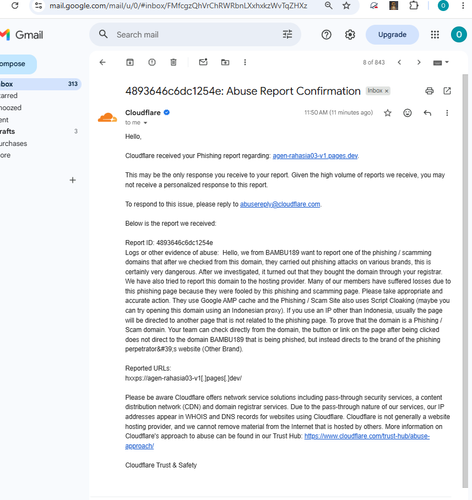The height and width of the screenshot is (500, 472).
Task: Open Cloudflare trust-hub abuse-approach link
Action: 367,436
